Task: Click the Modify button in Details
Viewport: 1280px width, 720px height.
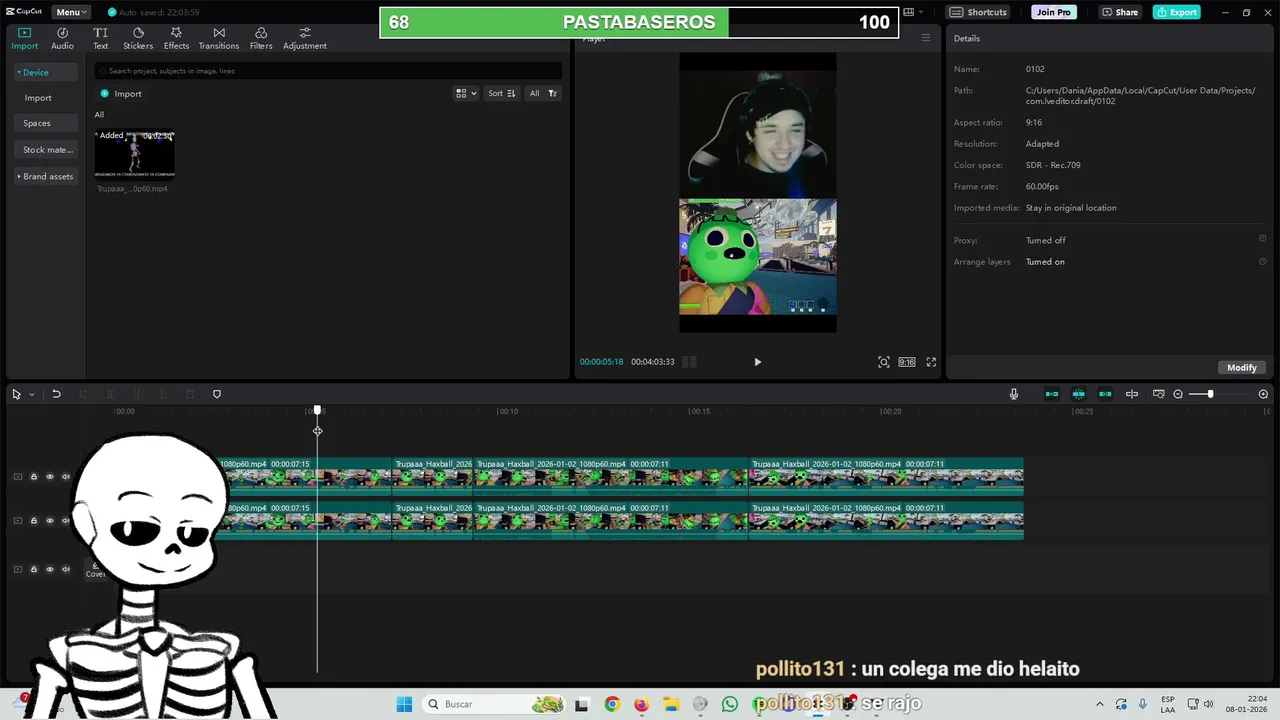Action: click(1242, 367)
